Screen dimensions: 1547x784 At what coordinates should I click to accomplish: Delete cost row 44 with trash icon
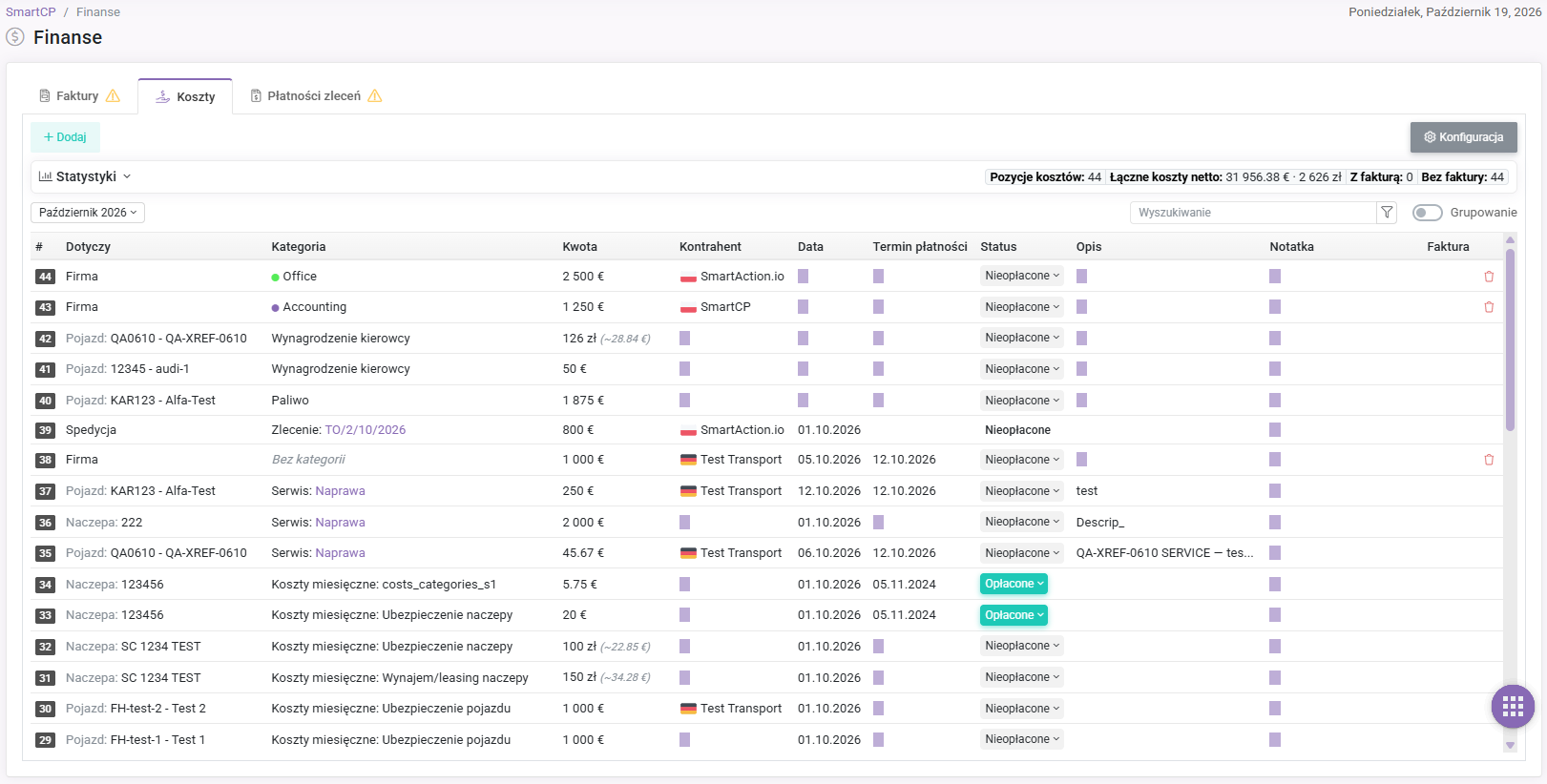[x=1489, y=277]
